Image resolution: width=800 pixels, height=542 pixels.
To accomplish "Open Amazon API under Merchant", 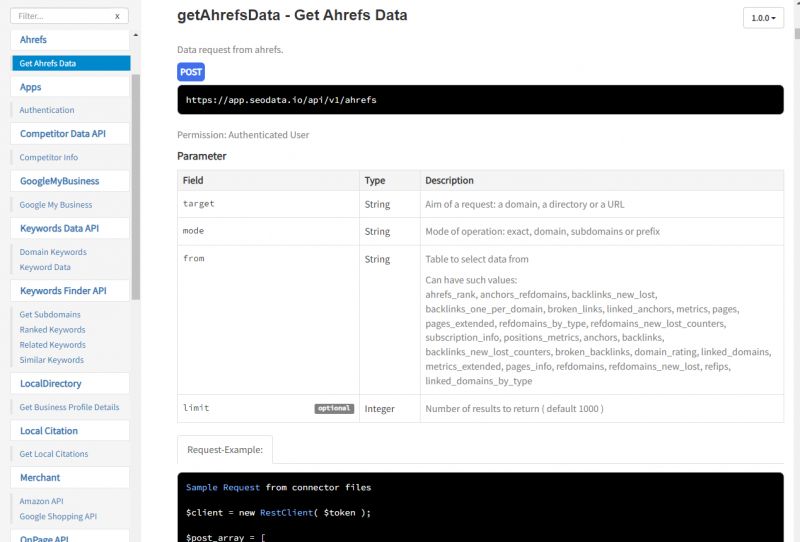I will [42, 501].
